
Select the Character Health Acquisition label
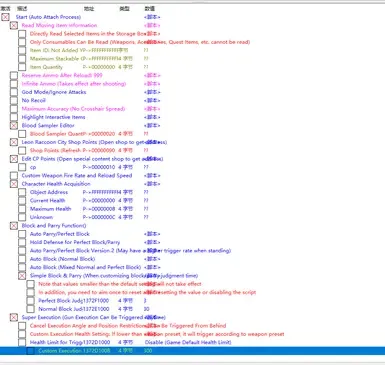click(56, 184)
